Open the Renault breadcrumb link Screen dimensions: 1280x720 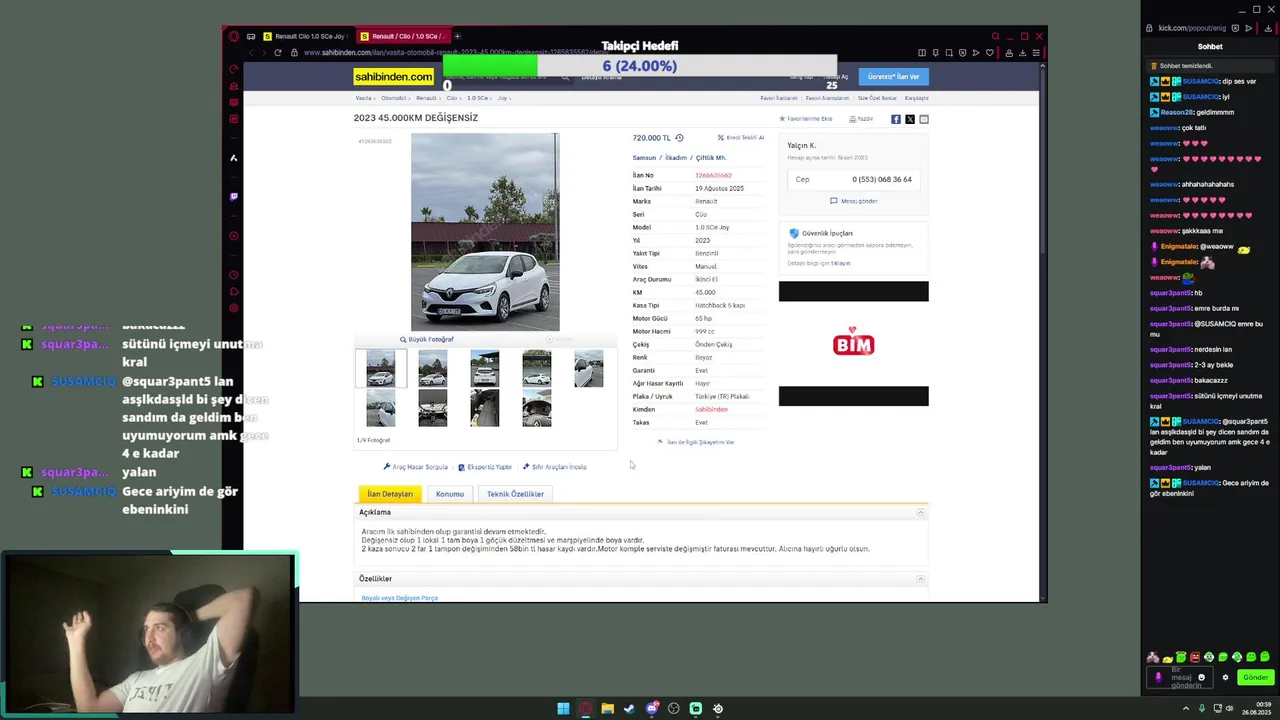pyautogui.click(x=426, y=98)
